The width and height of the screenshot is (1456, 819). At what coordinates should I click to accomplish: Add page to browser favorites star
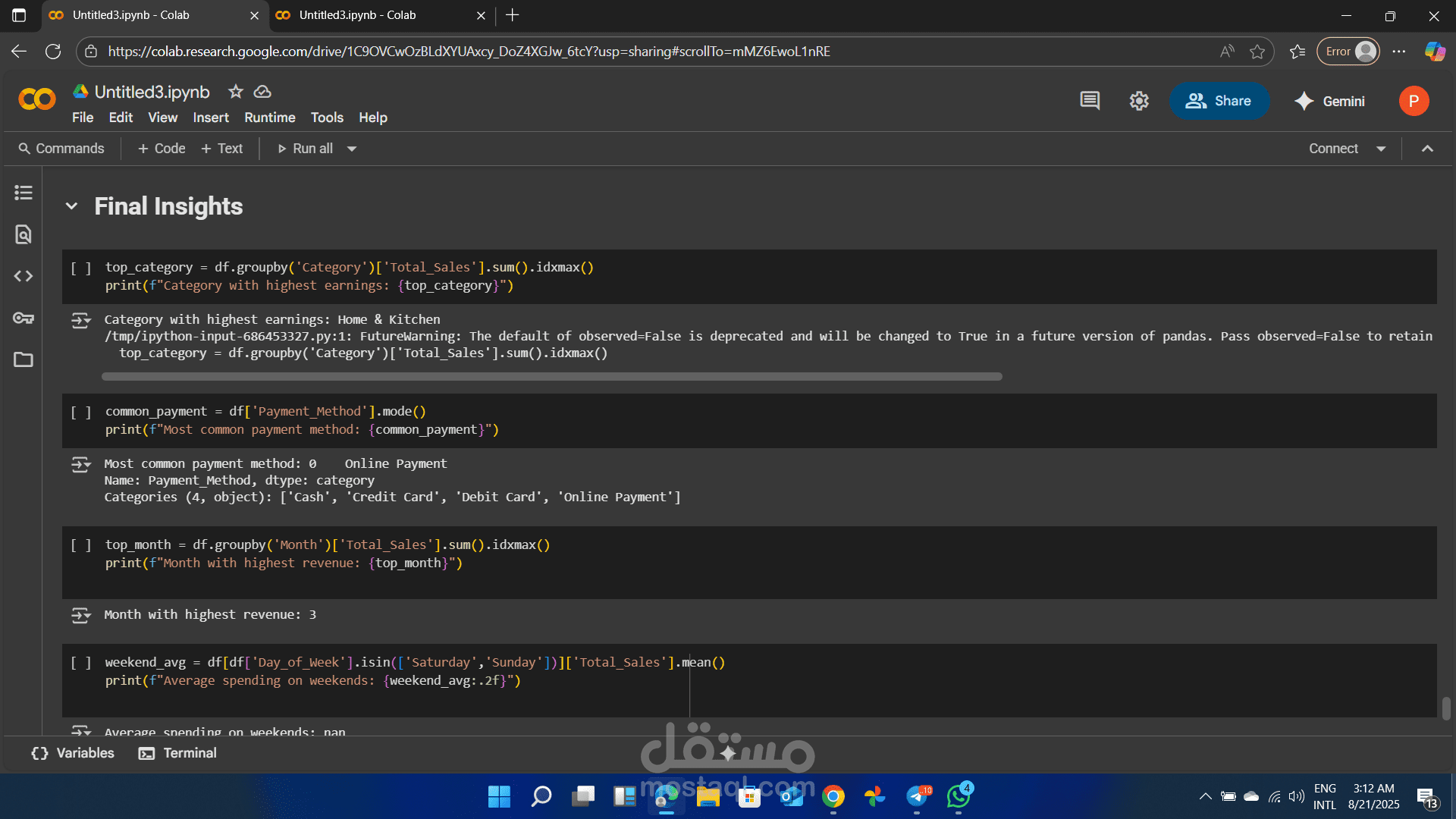click(1257, 52)
